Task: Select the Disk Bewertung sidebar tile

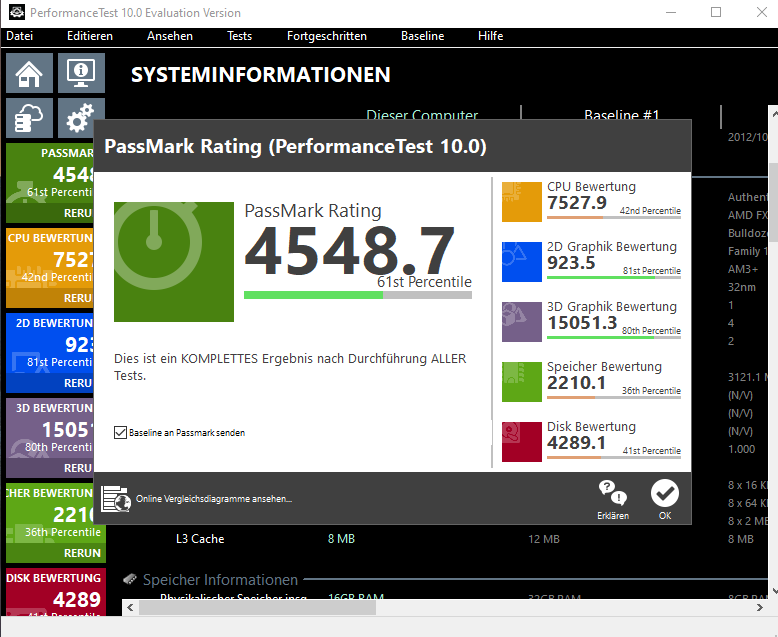Action: pos(56,592)
